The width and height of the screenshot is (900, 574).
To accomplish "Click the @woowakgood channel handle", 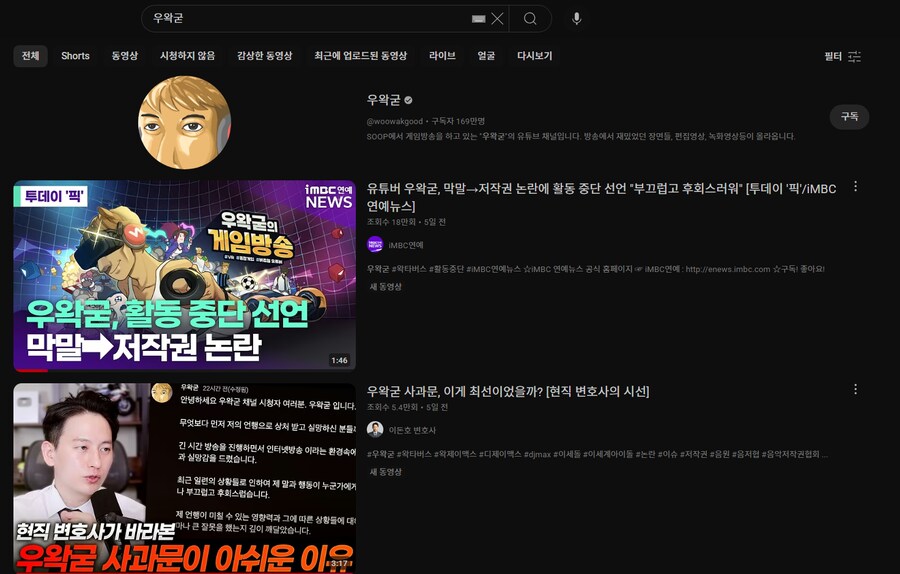I will 394,121.
